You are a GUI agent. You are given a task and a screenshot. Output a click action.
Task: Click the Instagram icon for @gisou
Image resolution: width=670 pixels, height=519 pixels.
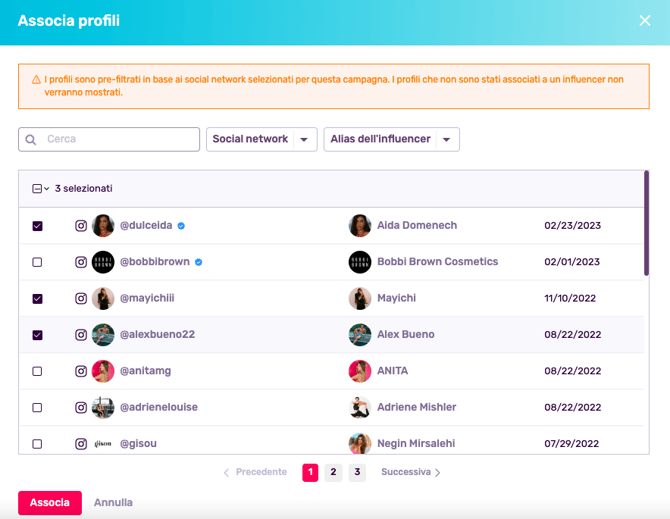[x=81, y=444]
